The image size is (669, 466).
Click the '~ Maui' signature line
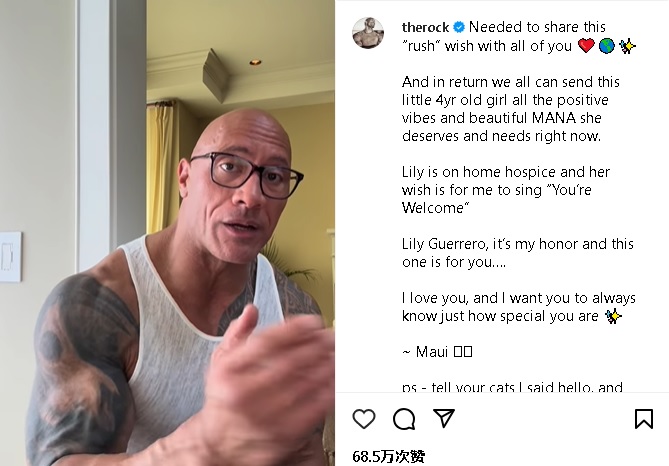coord(437,352)
